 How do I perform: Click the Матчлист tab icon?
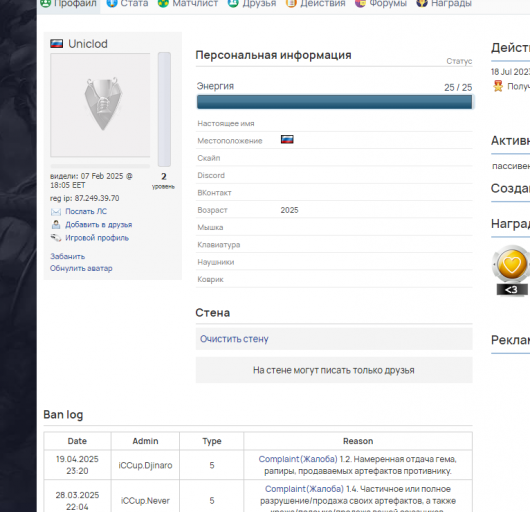click(x=163, y=3)
